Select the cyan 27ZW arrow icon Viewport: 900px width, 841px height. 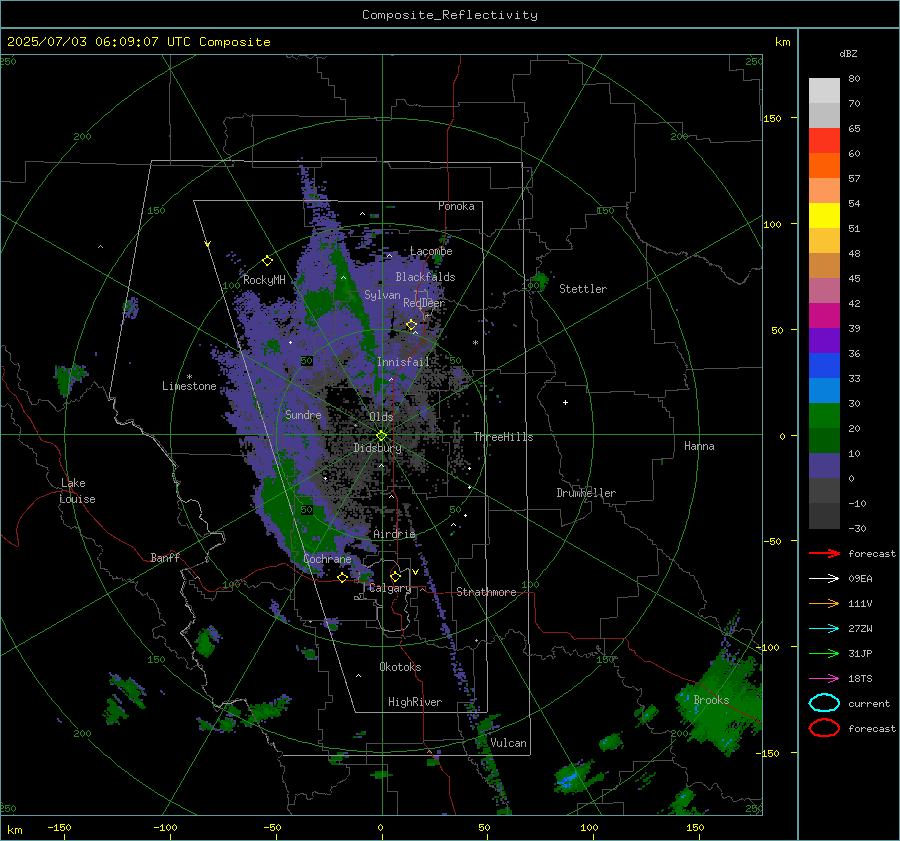click(824, 629)
